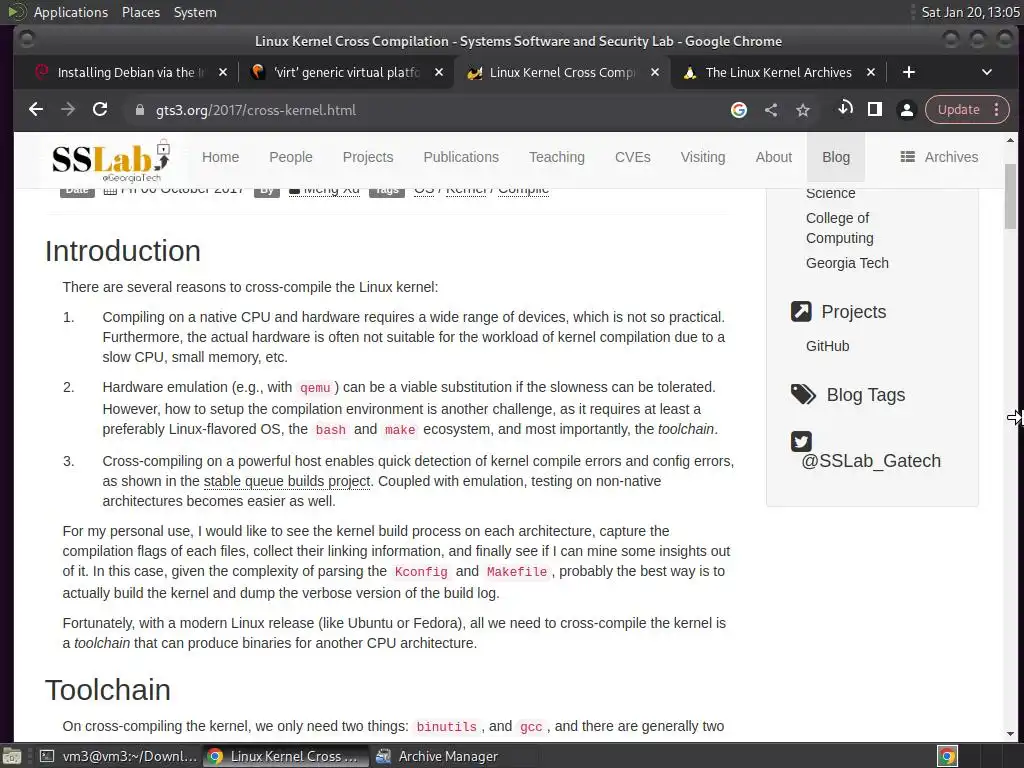Screen dimensions: 1024x768
Task: Open the Publications nav item
Action: point(461,157)
